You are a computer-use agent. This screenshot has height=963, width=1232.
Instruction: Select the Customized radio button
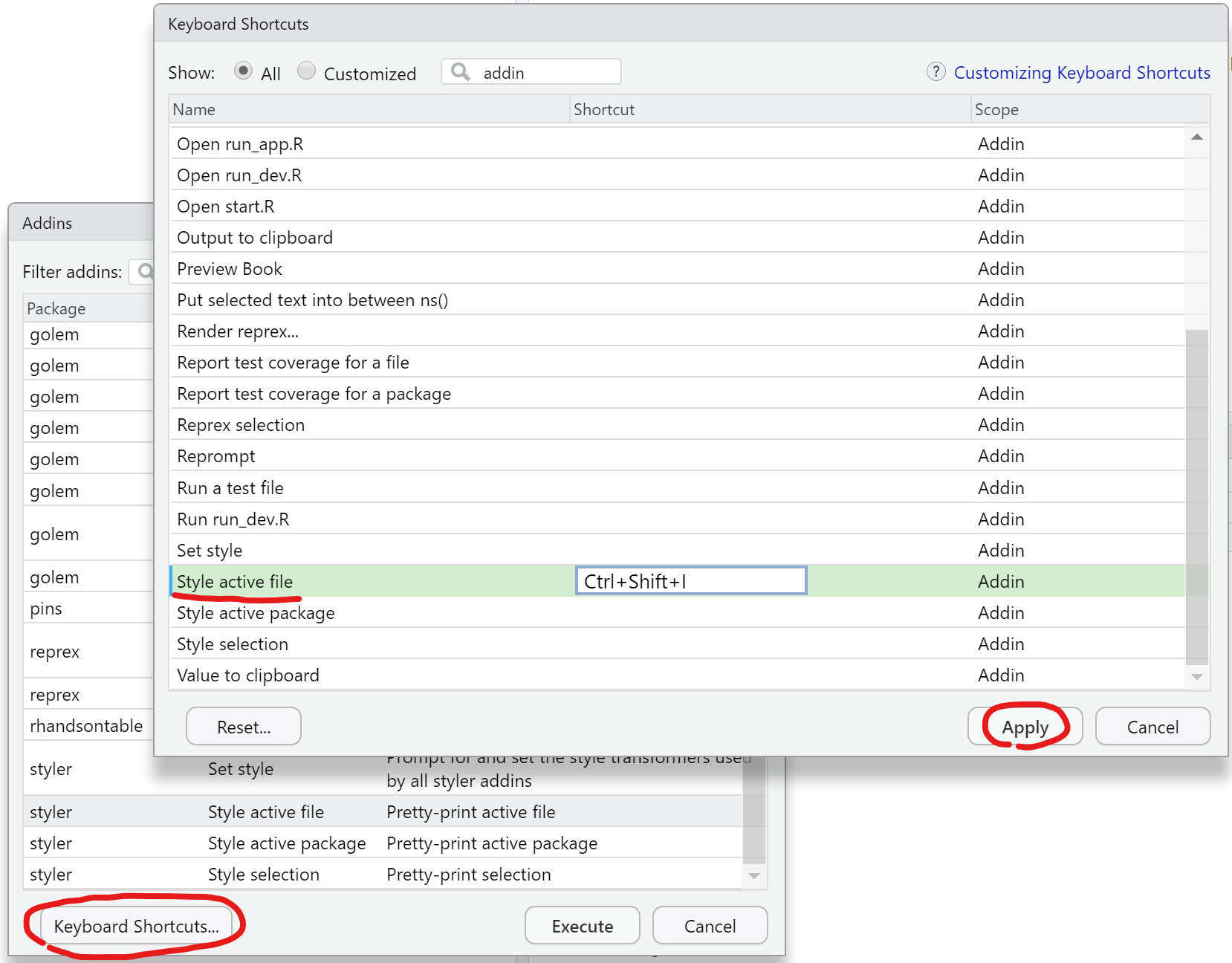306,71
